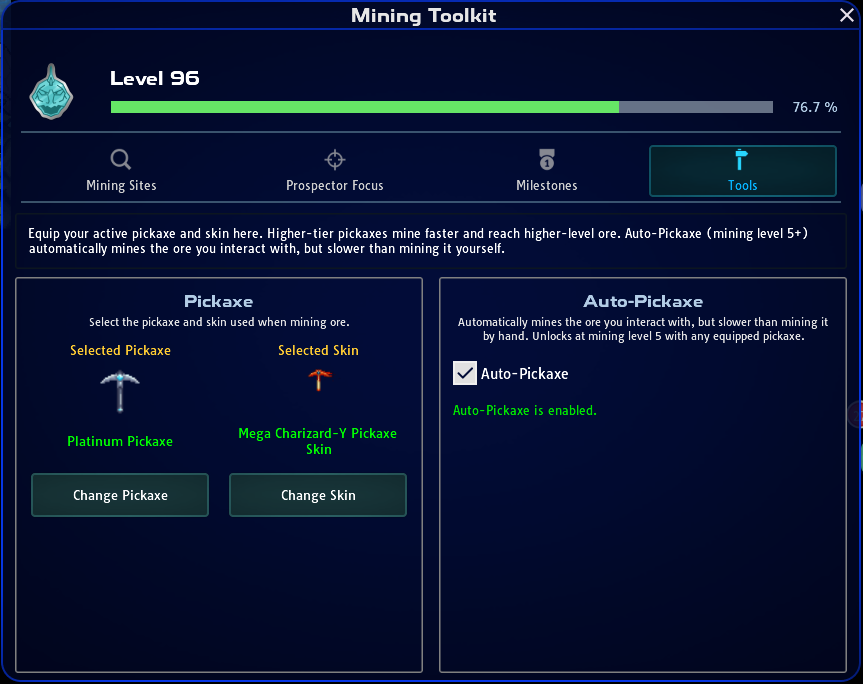
Task: Switch to the Prospector Focus tab
Action: [x=335, y=171]
